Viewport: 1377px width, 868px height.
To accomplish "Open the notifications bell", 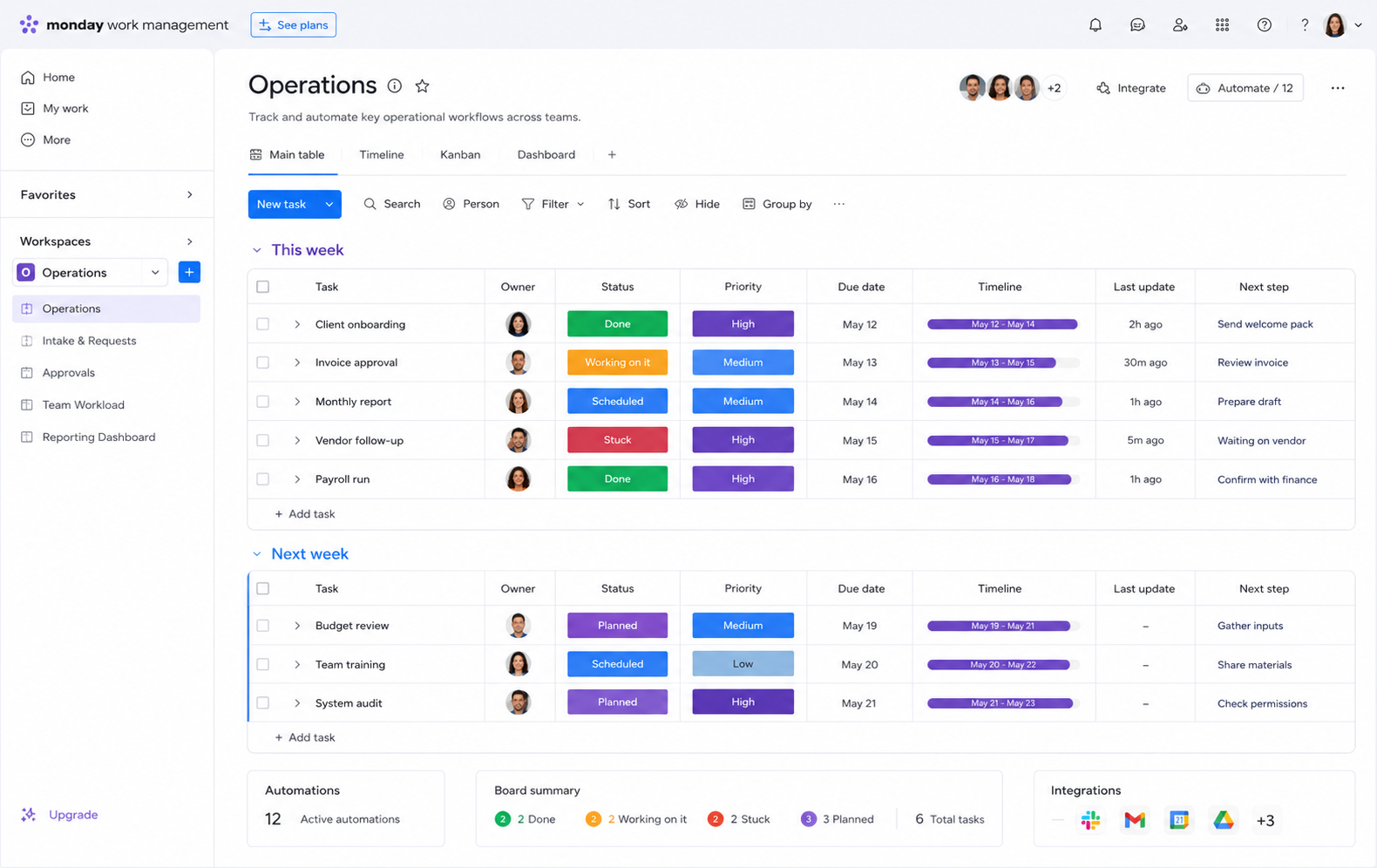I will pos(1095,25).
